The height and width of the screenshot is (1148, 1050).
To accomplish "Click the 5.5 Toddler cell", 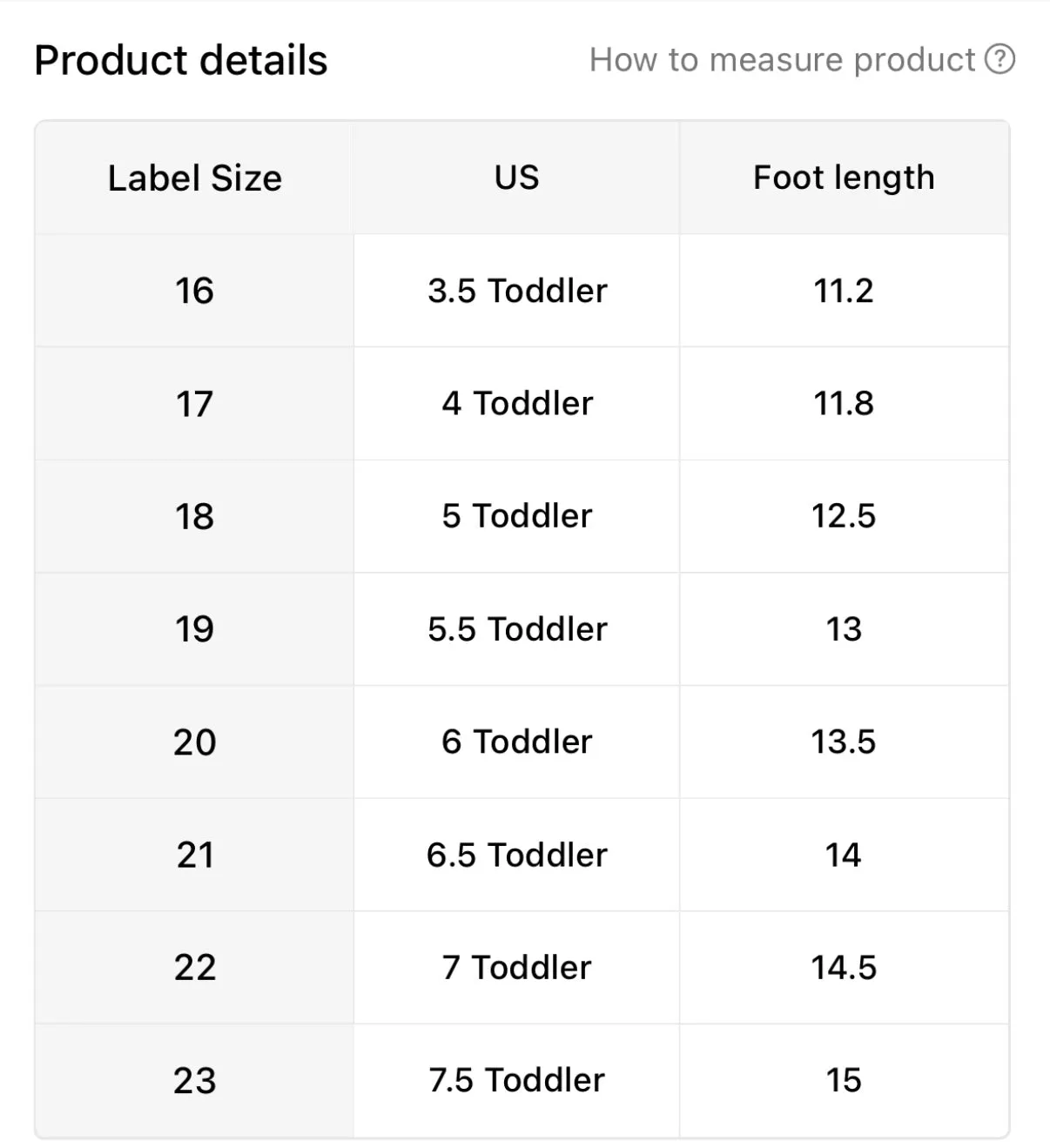I will tap(516, 629).
